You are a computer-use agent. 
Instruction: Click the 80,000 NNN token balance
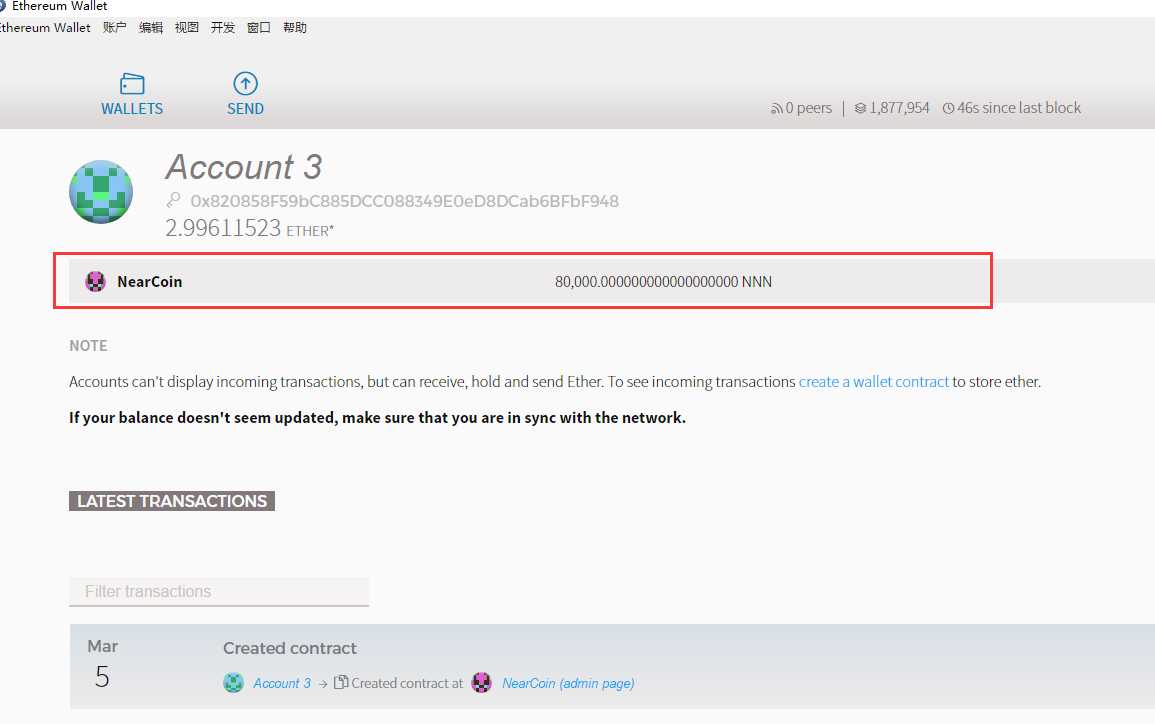663,281
